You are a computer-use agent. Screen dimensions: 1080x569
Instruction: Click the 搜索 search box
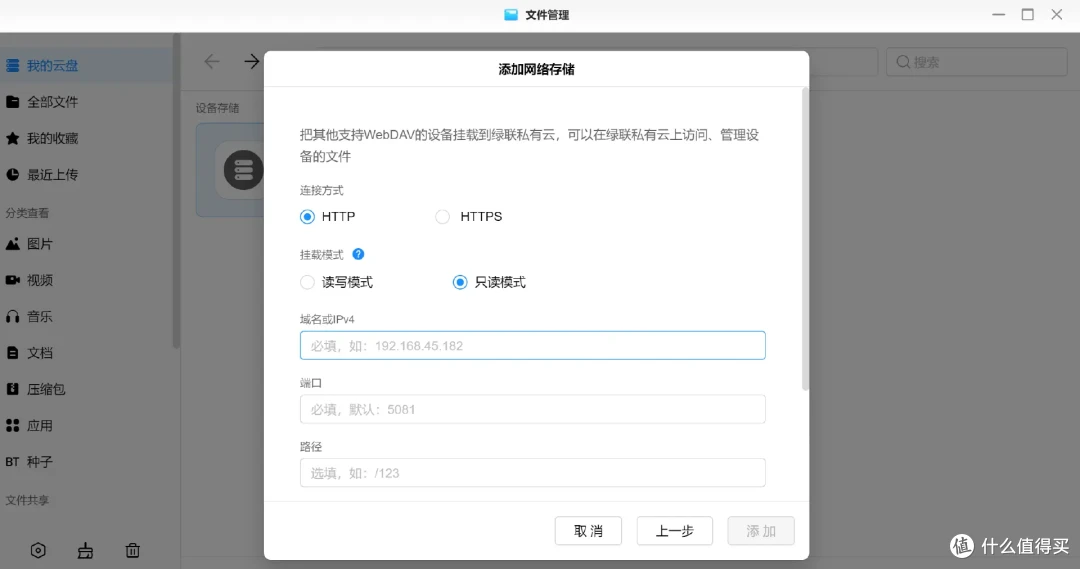[977, 62]
